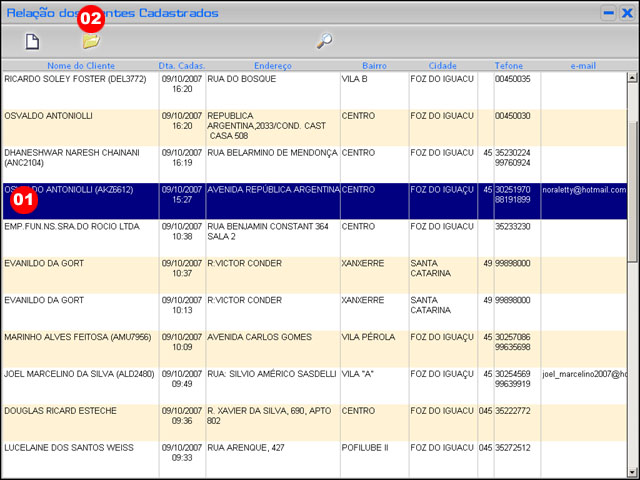640x480 pixels.
Task: Click the Cidade column header
Action: coord(442,66)
